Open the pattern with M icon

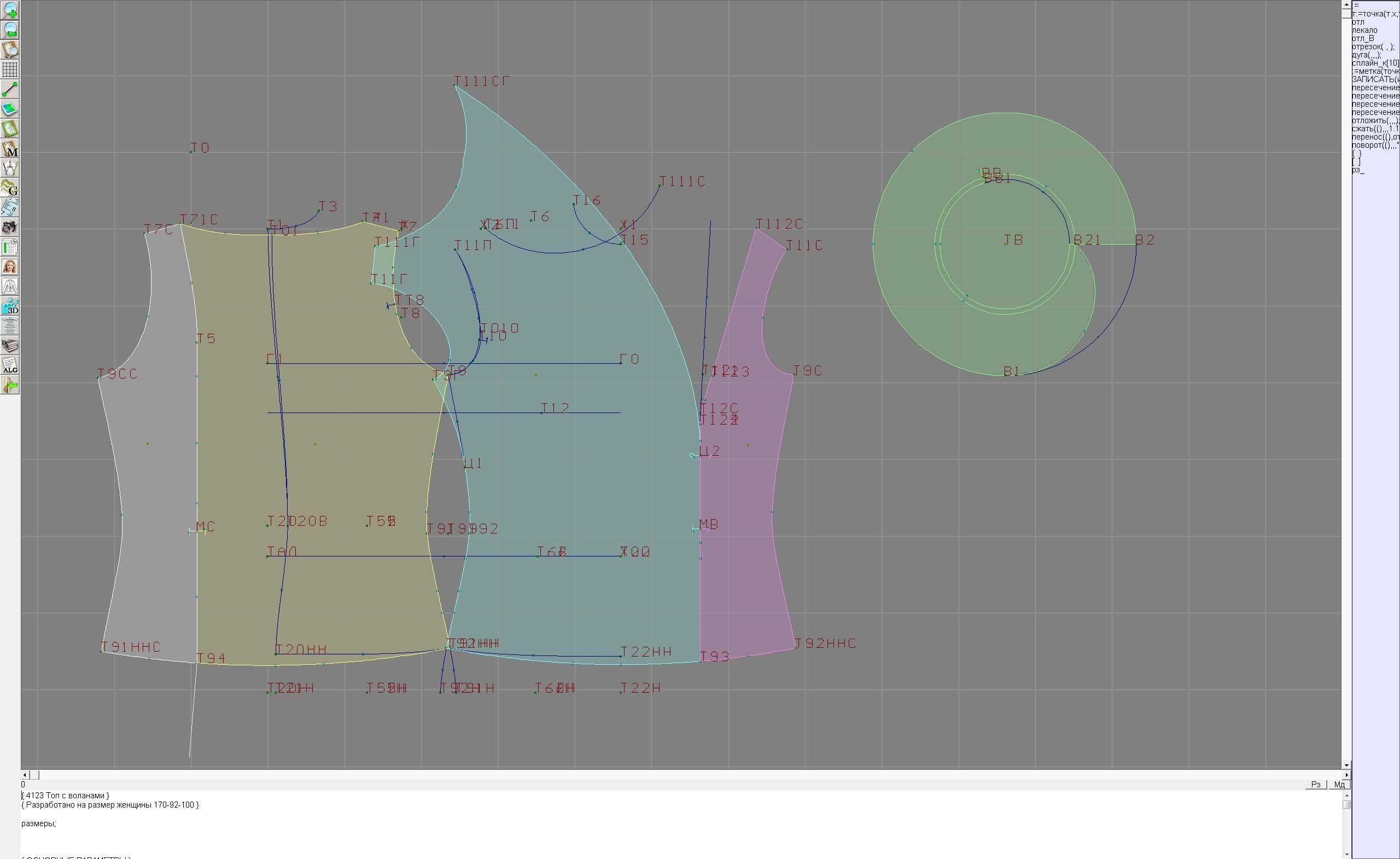(10, 148)
